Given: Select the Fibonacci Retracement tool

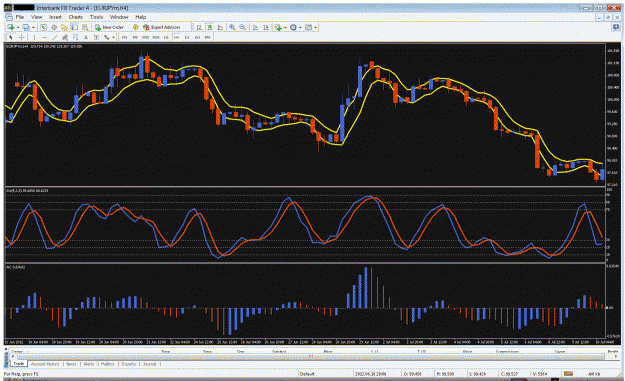Looking at the screenshot, I should coord(75,37).
